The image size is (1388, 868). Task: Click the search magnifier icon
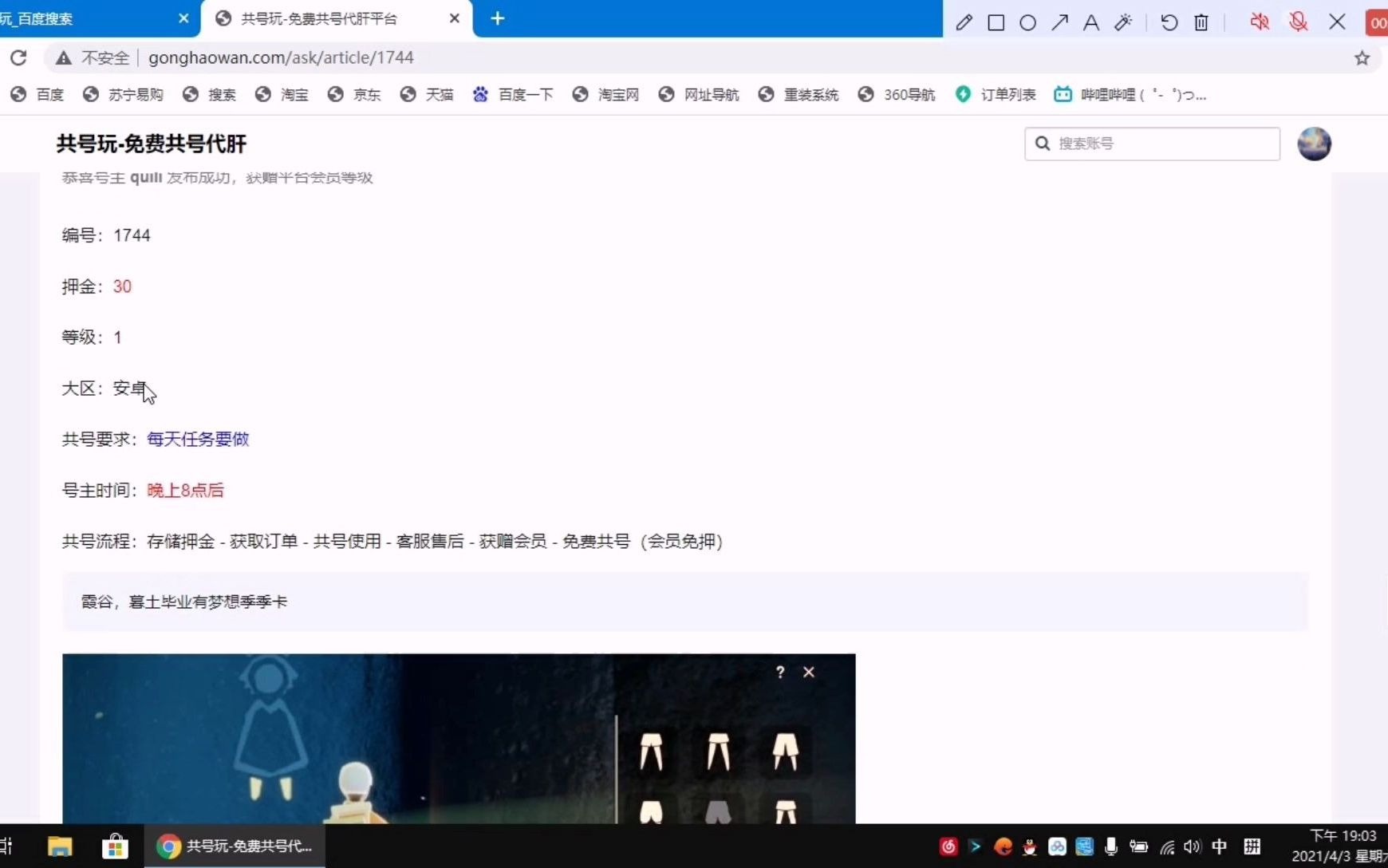(1042, 144)
